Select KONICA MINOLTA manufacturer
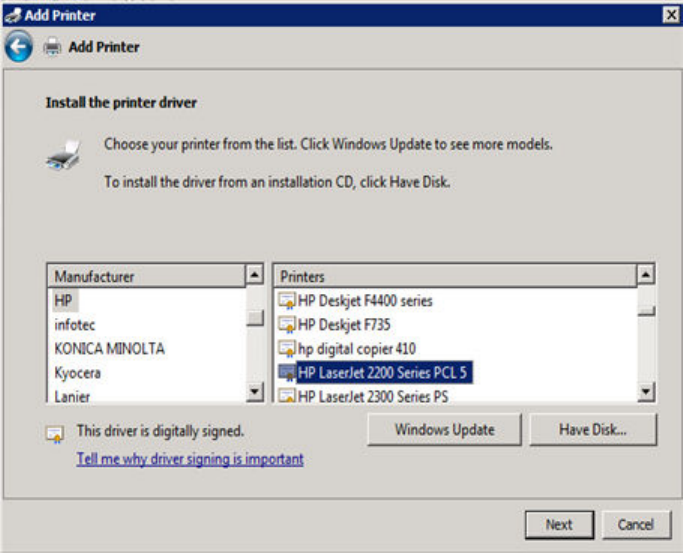 coord(109,349)
